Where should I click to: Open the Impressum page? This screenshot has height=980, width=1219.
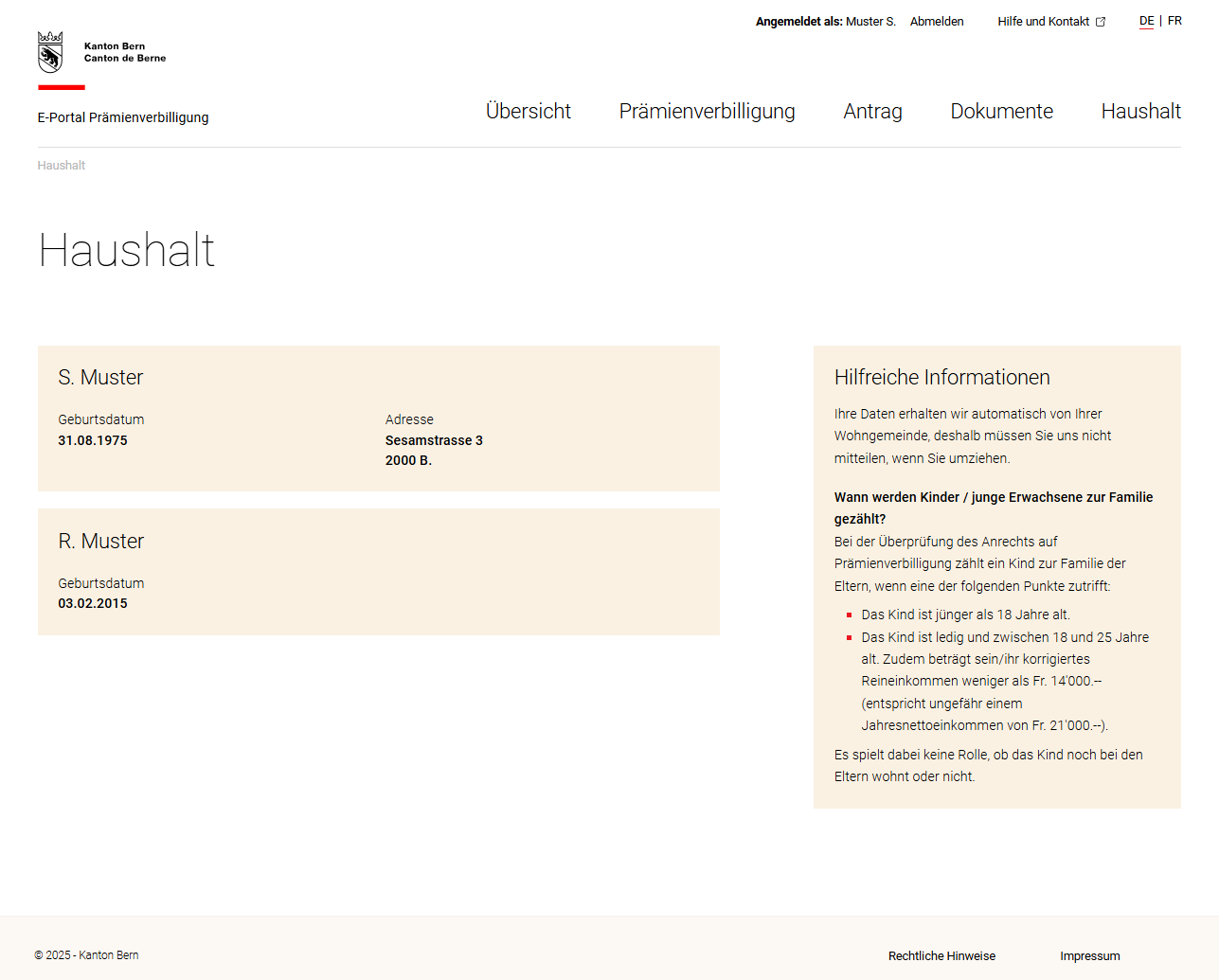(x=1089, y=956)
